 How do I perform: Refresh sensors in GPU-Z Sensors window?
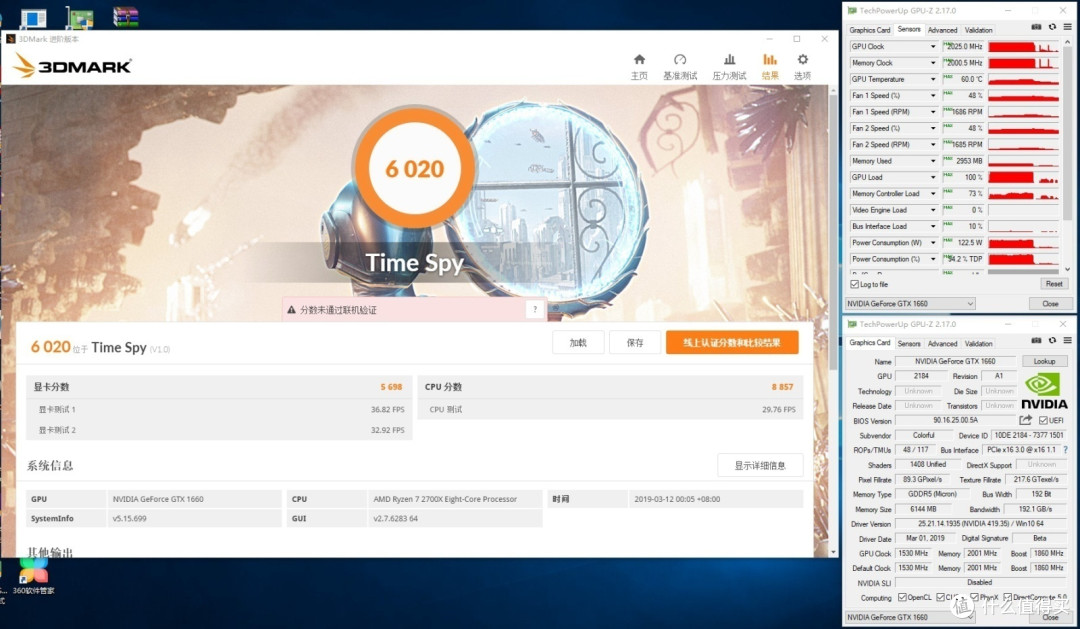coord(1052,27)
